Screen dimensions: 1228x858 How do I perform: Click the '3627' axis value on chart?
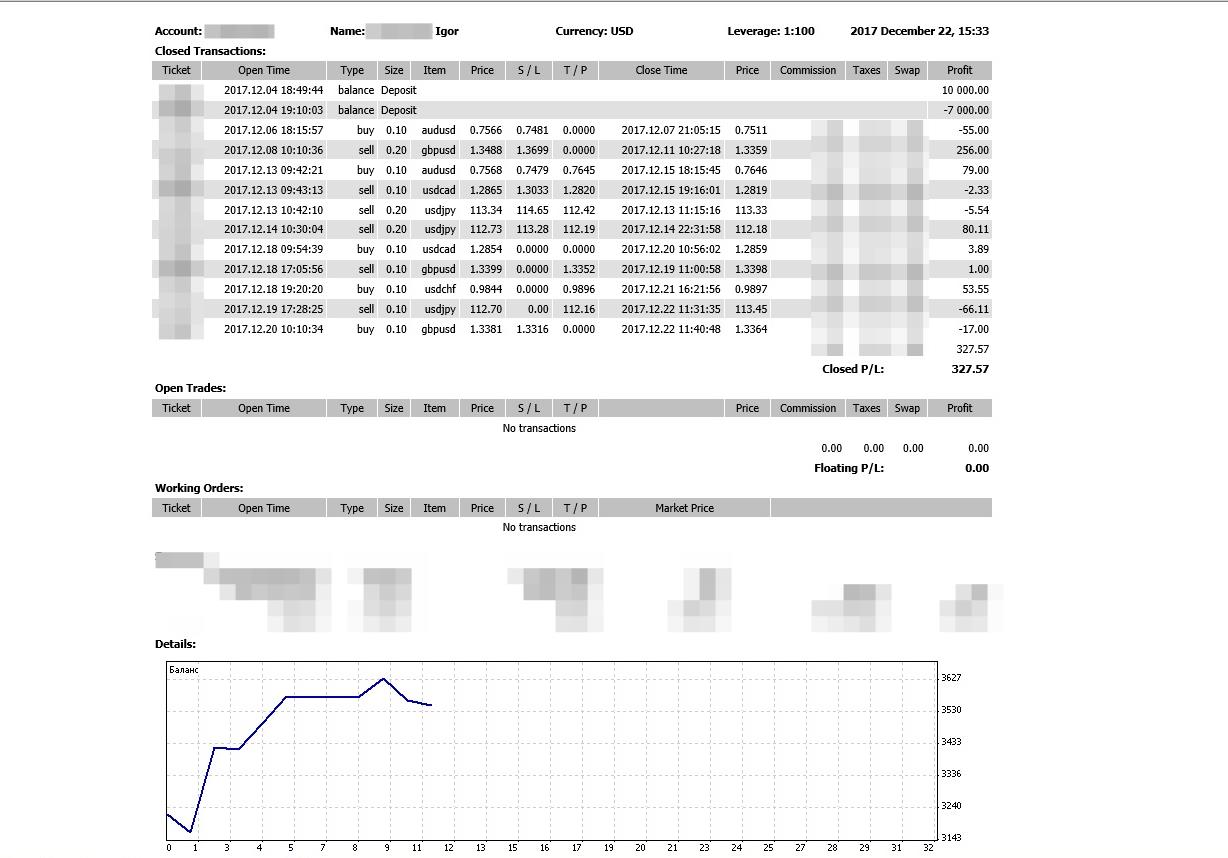951,678
